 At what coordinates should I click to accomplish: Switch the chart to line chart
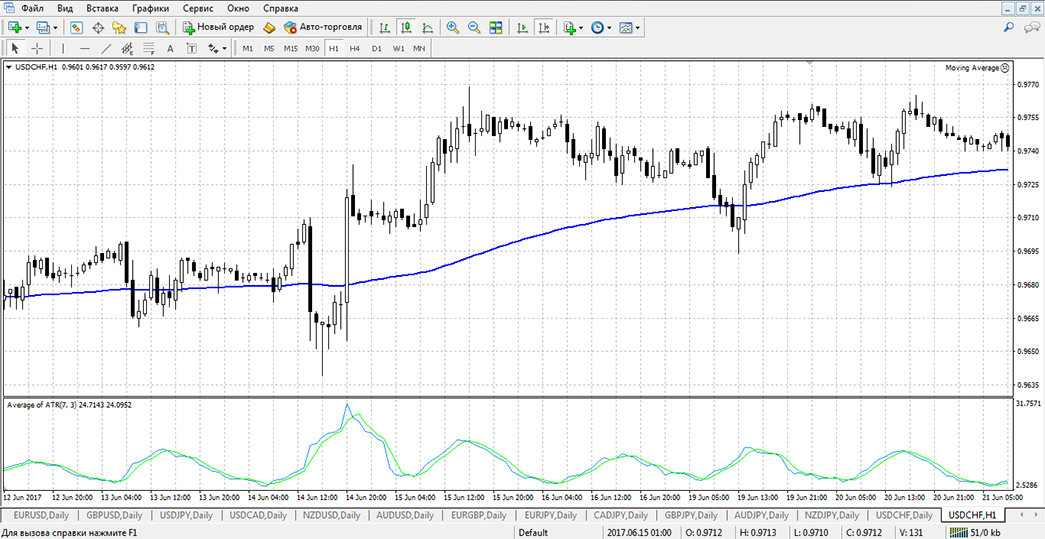click(x=427, y=27)
